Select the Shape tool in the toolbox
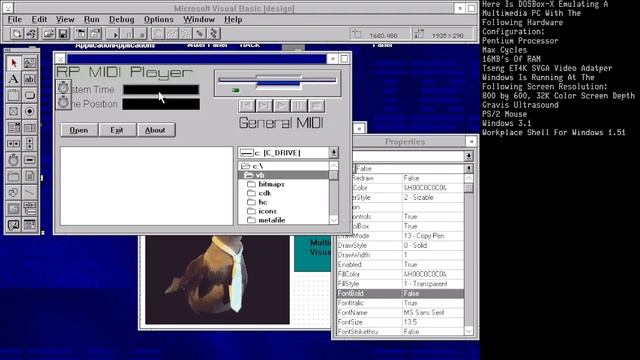Image resolution: width=640 pixels, height=360 pixels. 13,192
